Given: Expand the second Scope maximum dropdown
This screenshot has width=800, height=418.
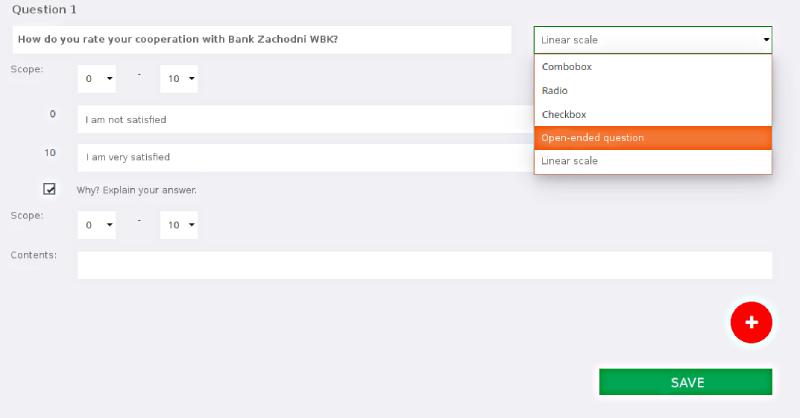Looking at the screenshot, I should [x=179, y=225].
